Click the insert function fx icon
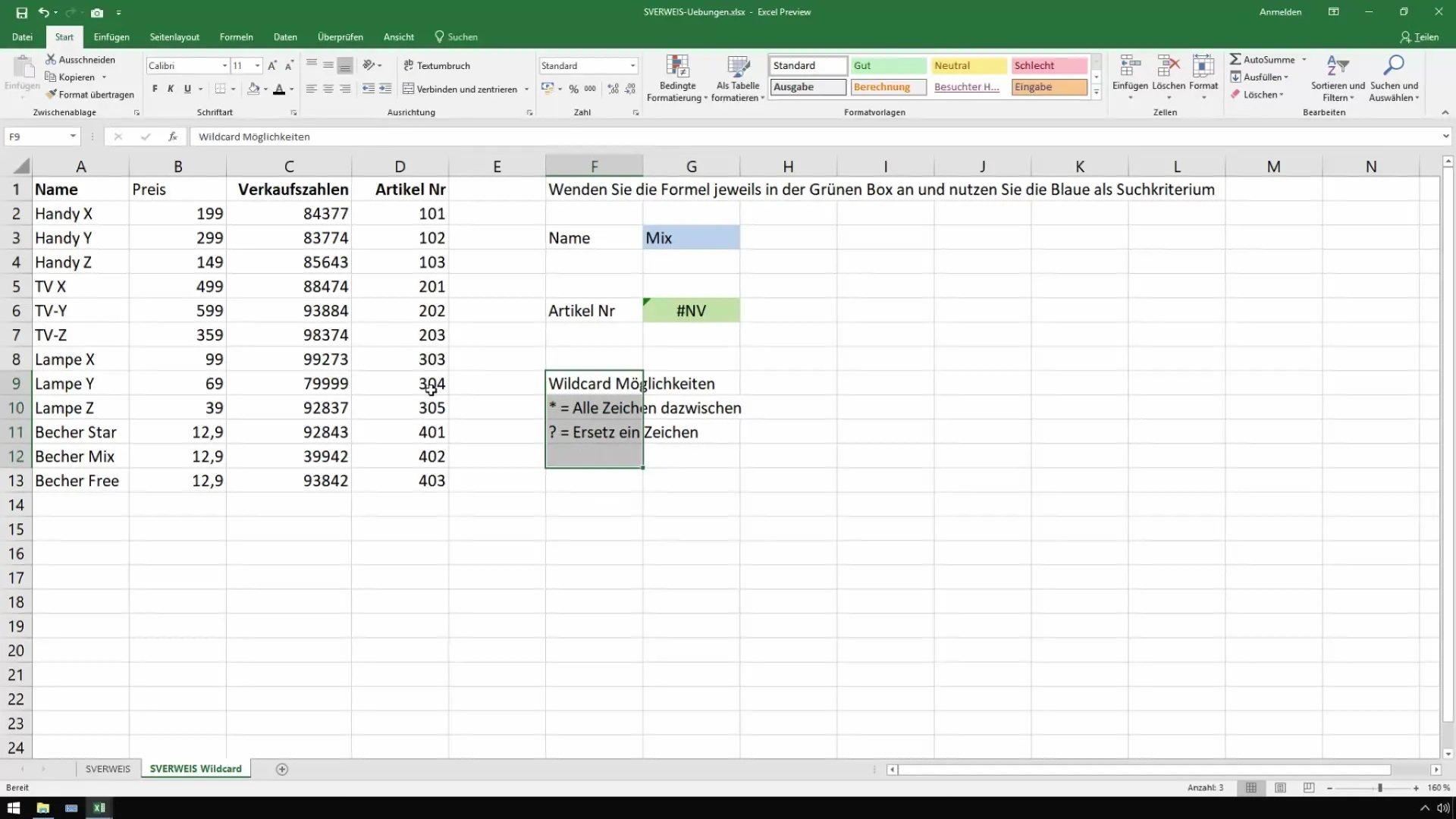1456x819 pixels. tap(173, 136)
